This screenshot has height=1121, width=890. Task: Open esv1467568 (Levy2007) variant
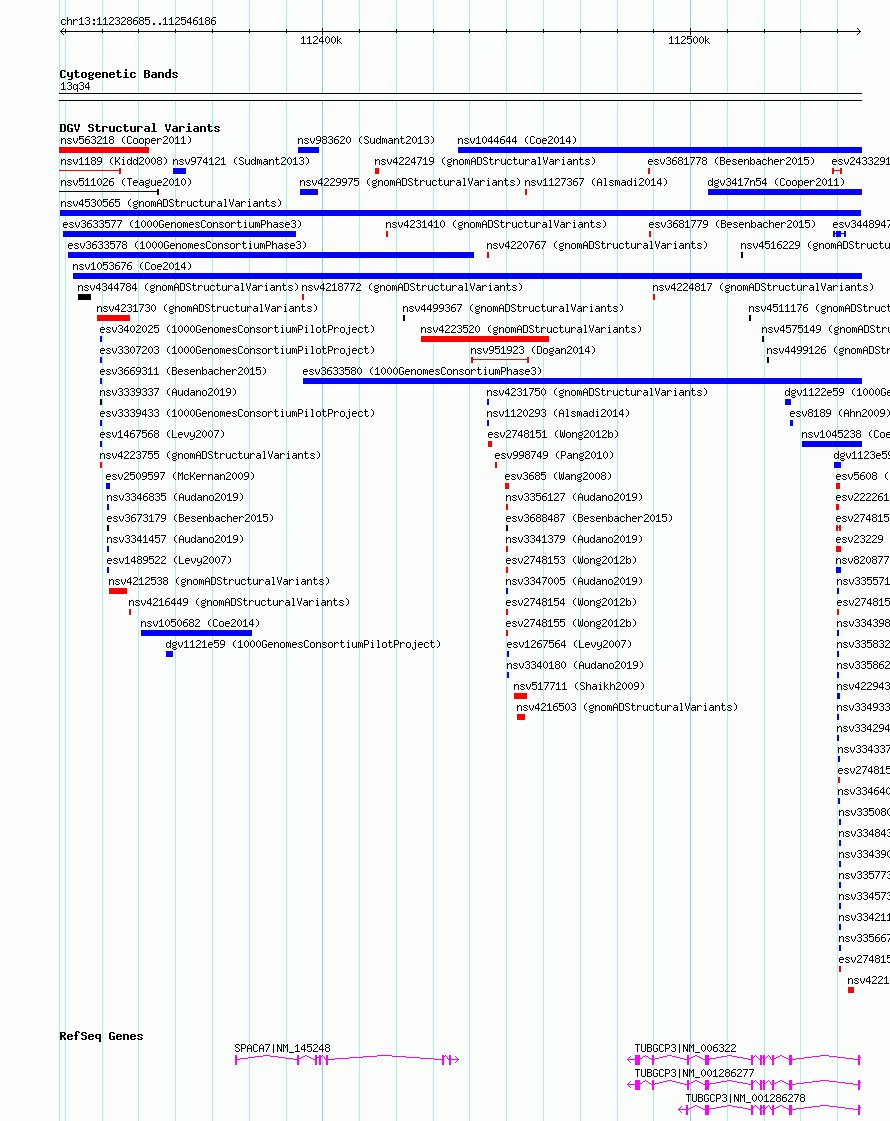point(162,434)
